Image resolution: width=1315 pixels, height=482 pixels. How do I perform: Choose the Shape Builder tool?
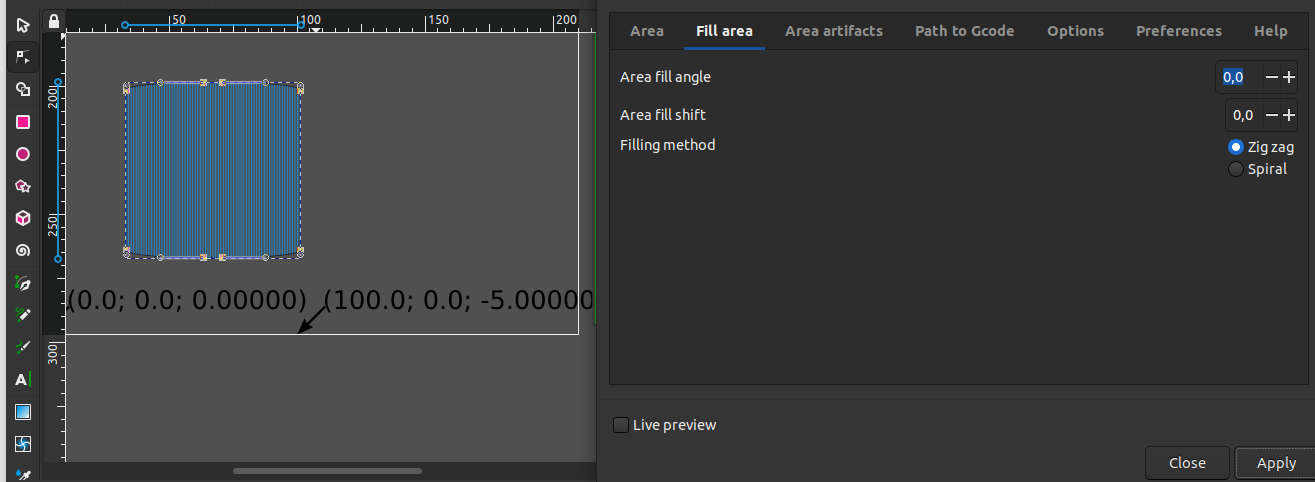22,89
